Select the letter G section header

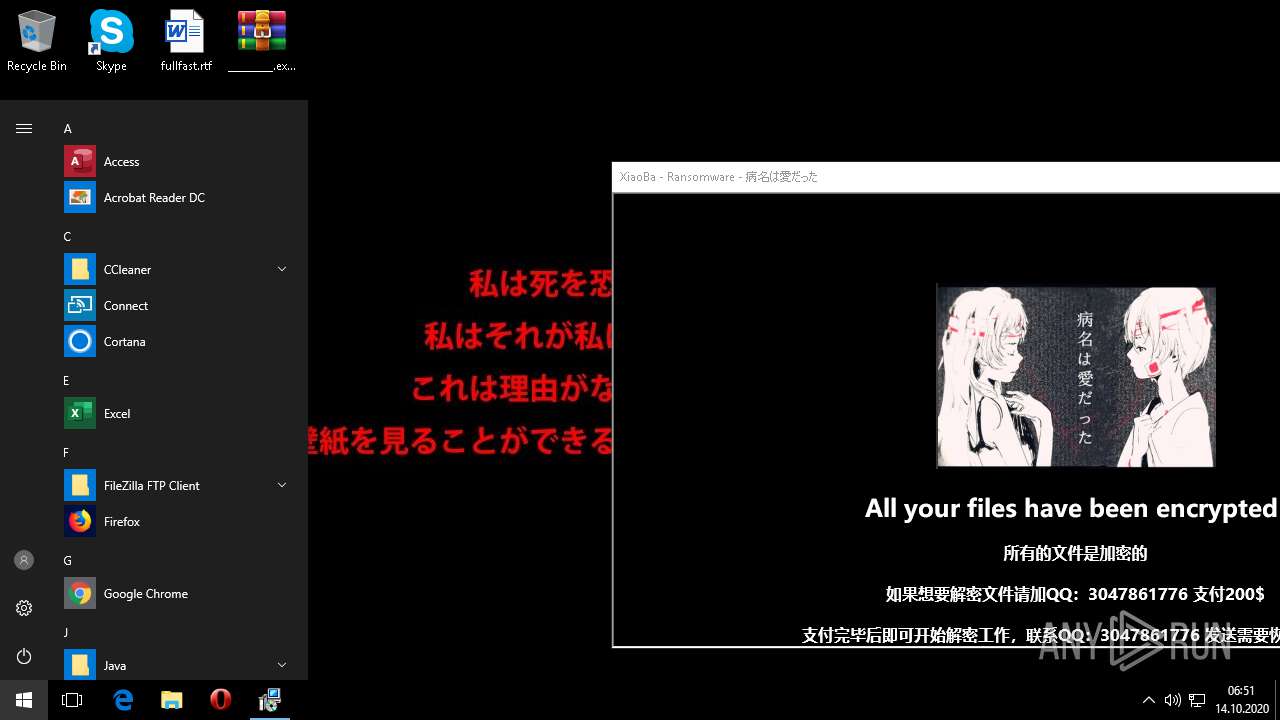pos(68,561)
